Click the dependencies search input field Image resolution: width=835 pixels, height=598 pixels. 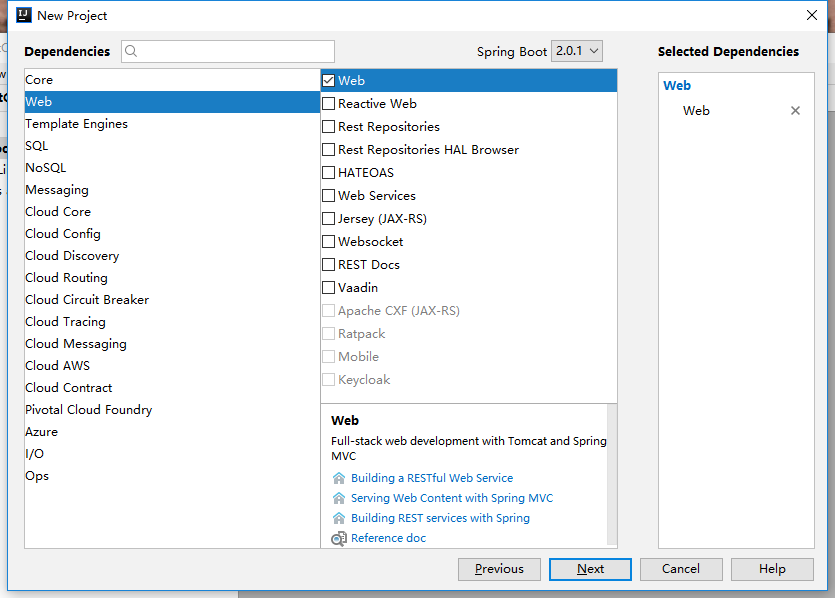(x=228, y=51)
